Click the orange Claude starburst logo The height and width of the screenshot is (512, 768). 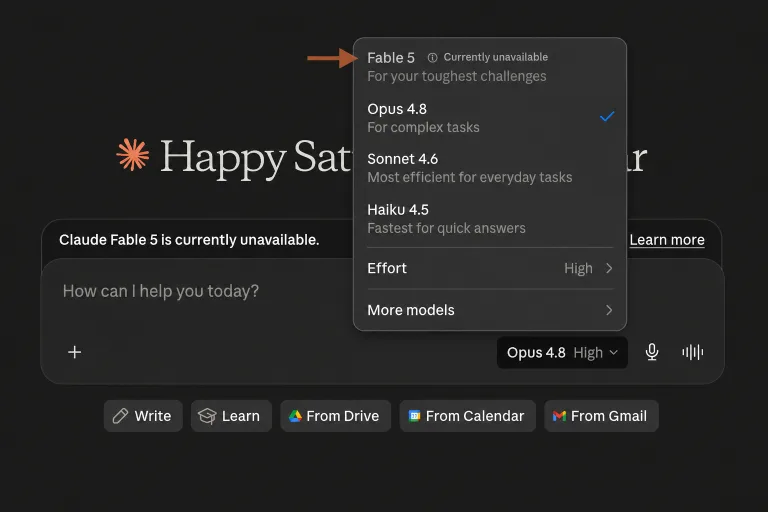click(x=133, y=155)
